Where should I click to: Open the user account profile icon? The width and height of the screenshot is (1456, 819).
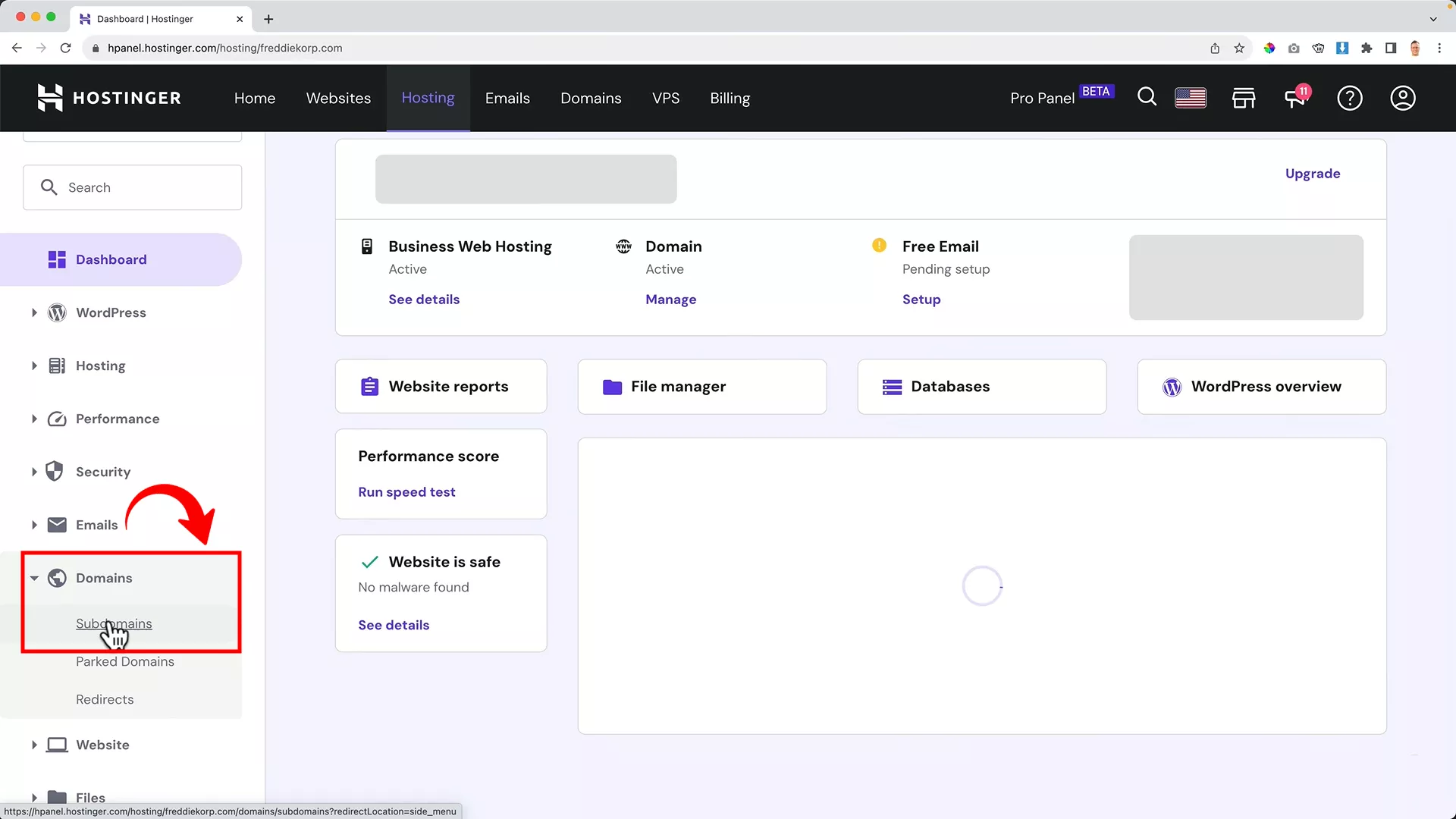click(x=1402, y=97)
